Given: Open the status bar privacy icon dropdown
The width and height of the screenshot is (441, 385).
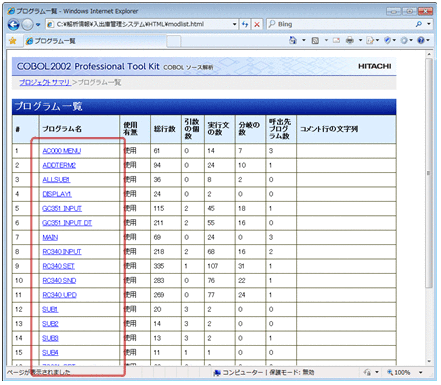Looking at the screenshot, I should 377,372.
